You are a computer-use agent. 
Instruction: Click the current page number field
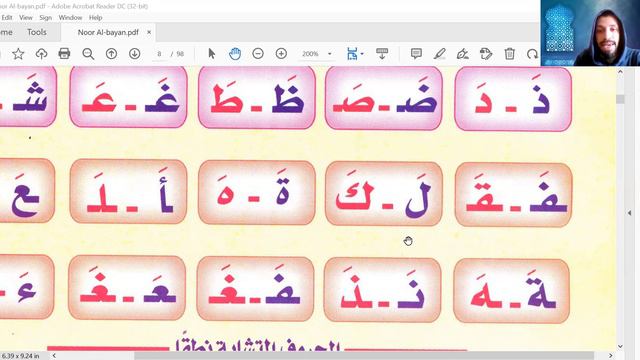160,54
